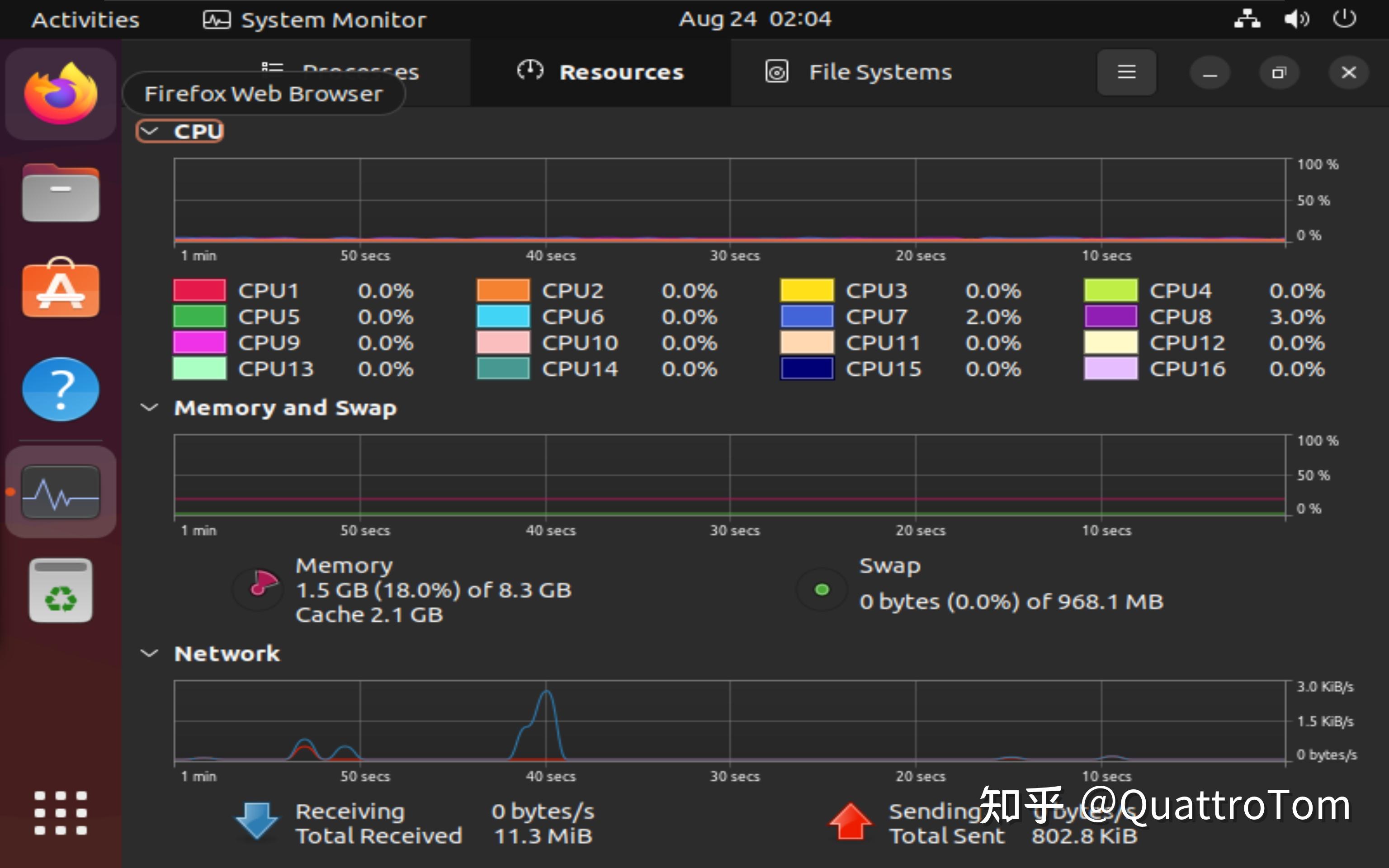The width and height of the screenshot is (1389, 868).
Task: Click the volume speaker tray icon
Action: pyautogui.click(x=1297, y=19)
